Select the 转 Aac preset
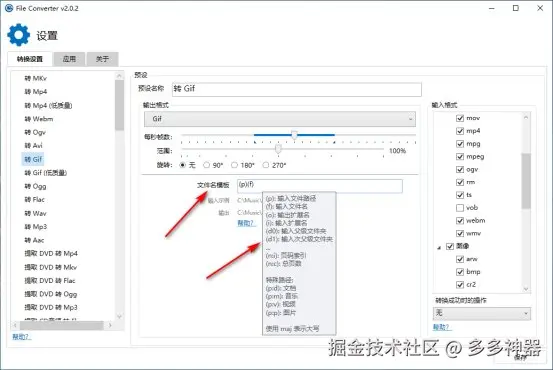553x370 pixels. click(x=34, y=240)
